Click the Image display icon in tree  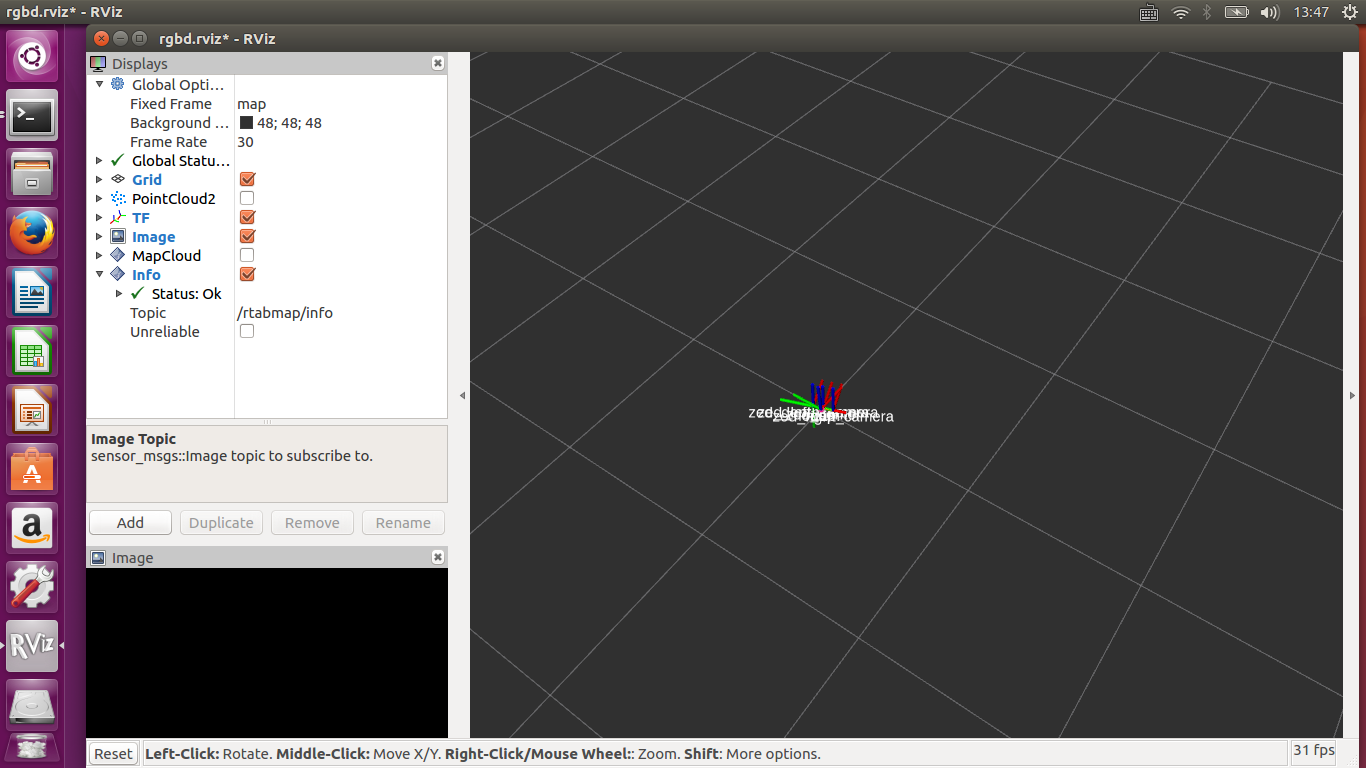coord(118,237)
